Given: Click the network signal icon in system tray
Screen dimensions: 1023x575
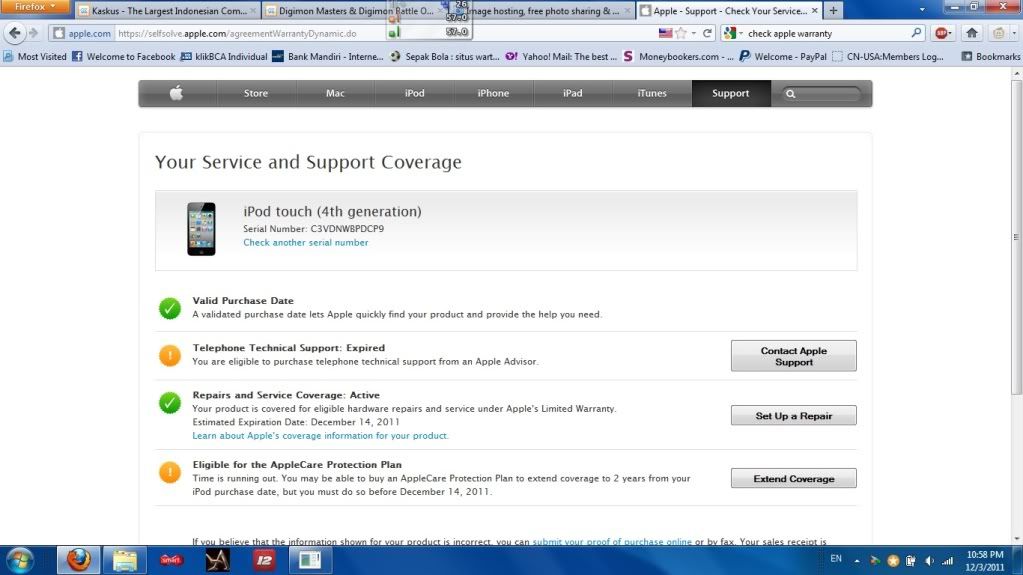Looking at the screenshot, I should [947, 561].
